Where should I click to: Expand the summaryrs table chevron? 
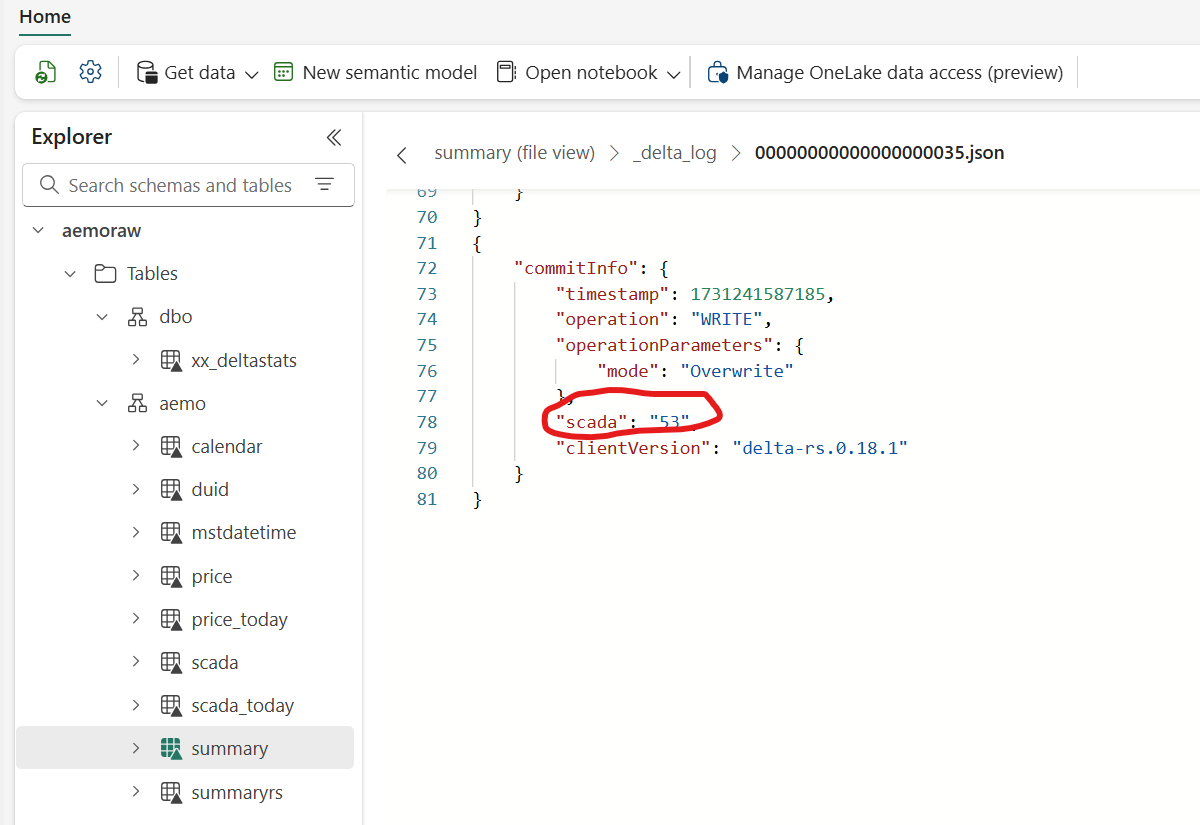pyautogui.click(x=135, y=792)
